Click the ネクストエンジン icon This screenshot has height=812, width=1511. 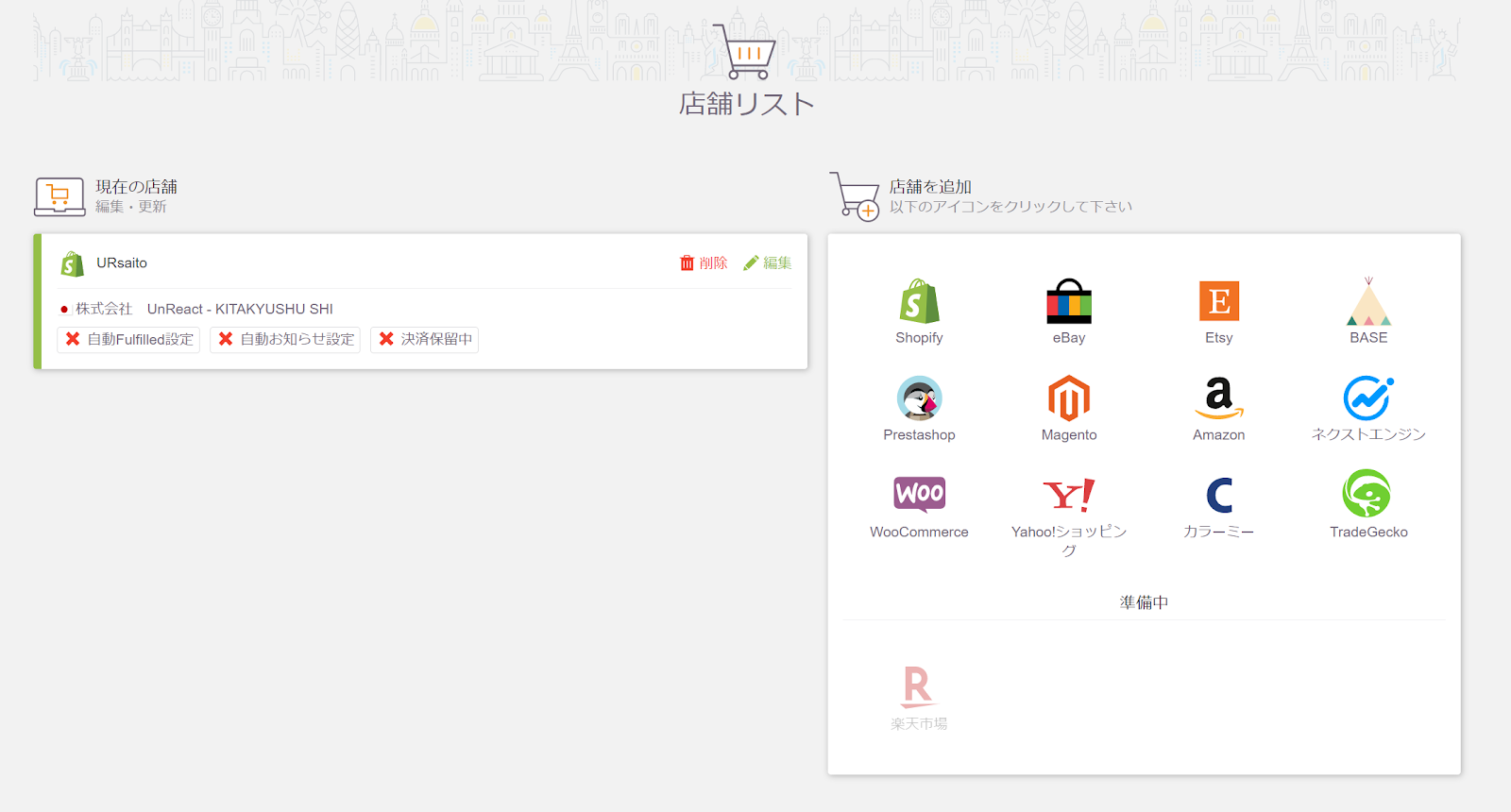(x=1368, y=398)
